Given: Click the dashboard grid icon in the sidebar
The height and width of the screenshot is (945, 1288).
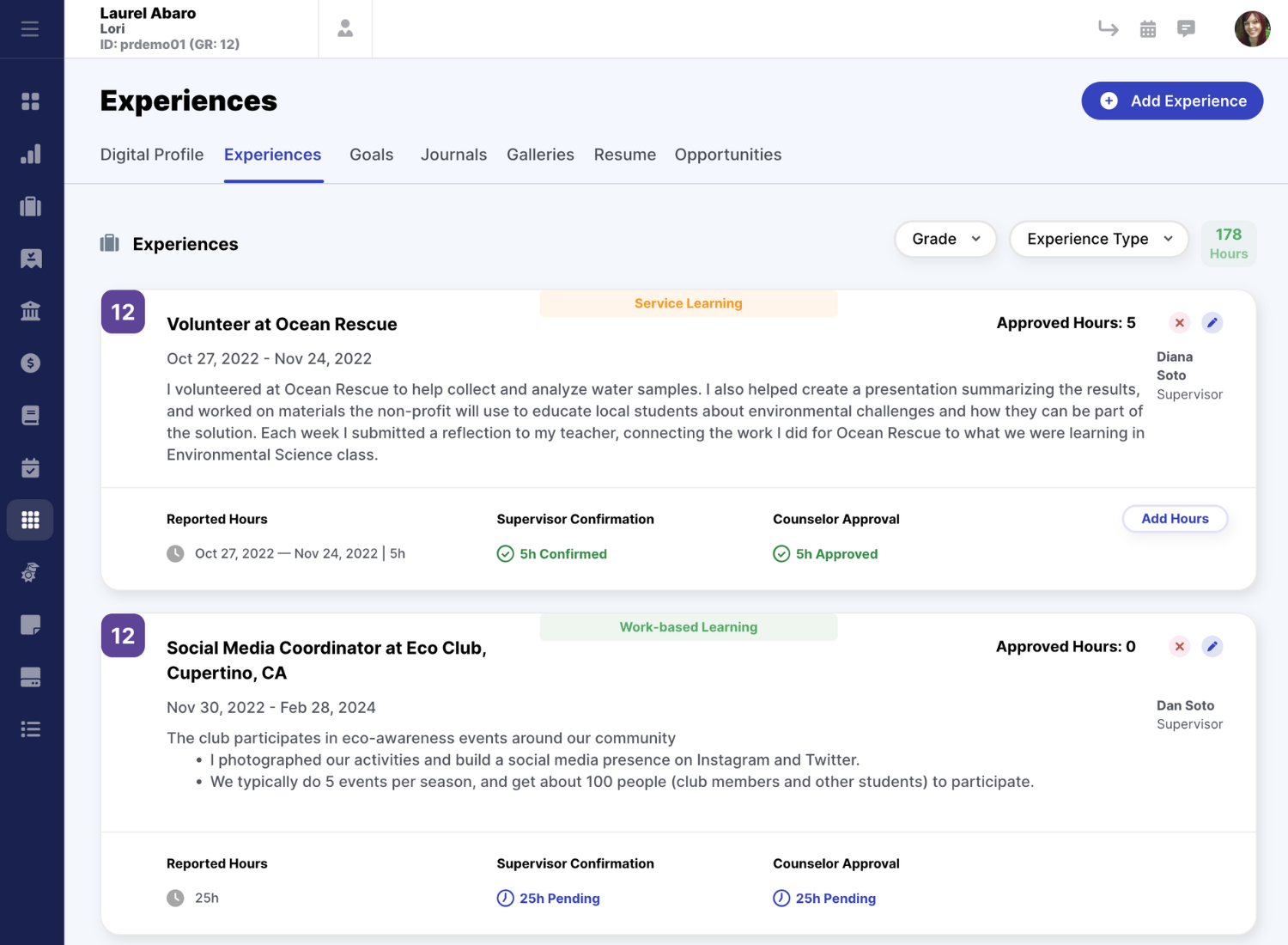Looking at the screenshot, I should tap(30, 101).
